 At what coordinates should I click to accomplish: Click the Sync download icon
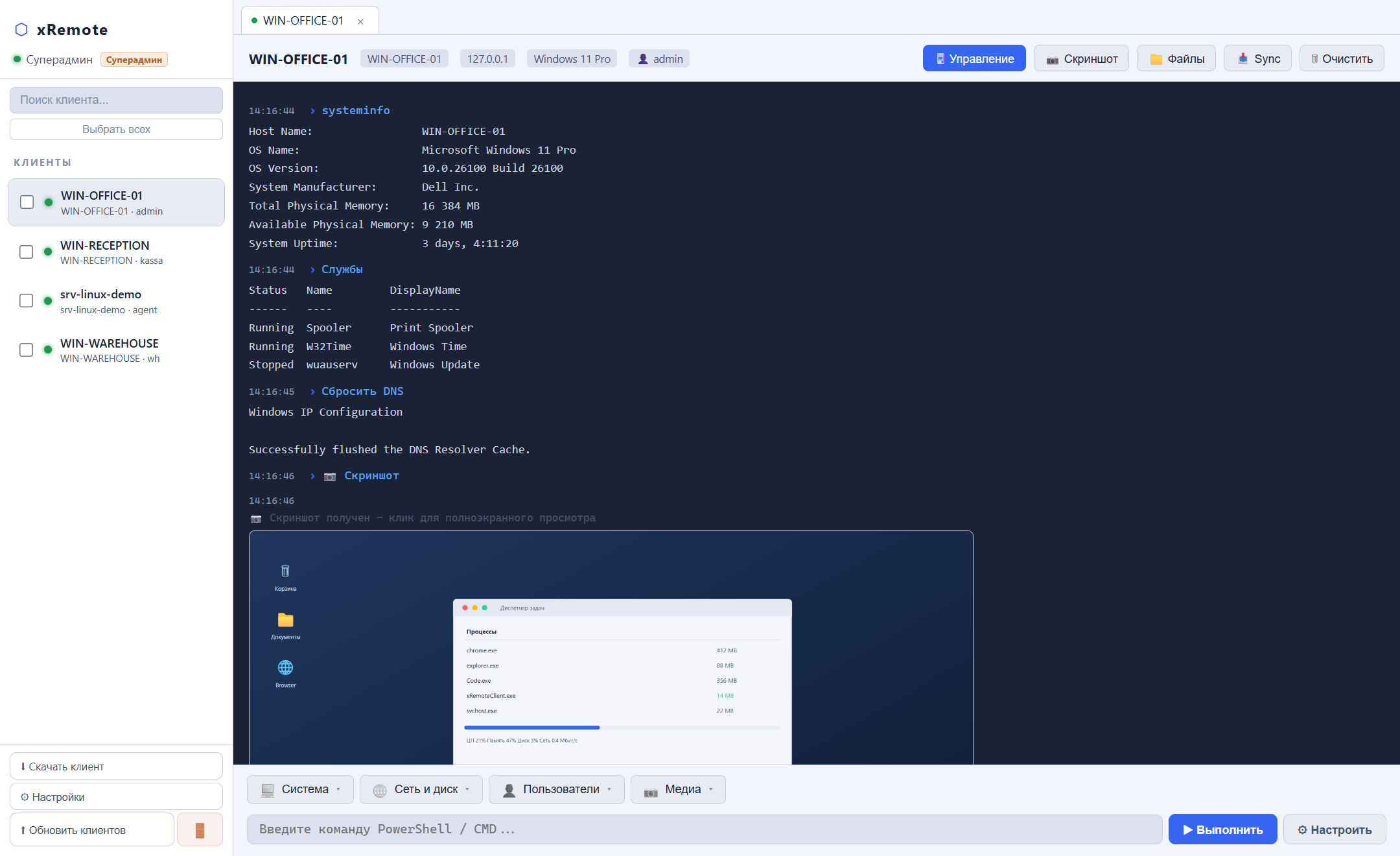[x=1242, y=59]
